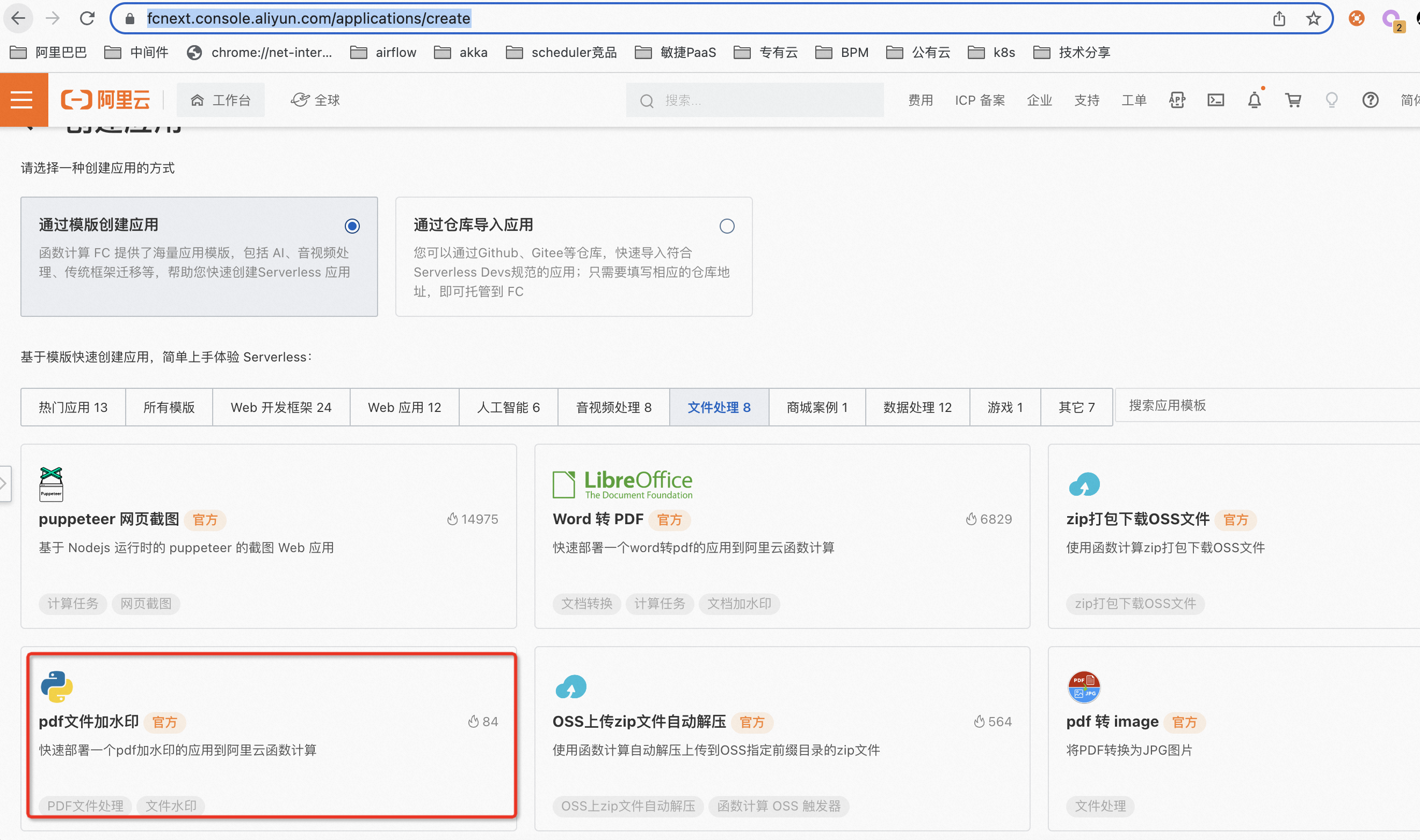The height and width of the screenshot is (840, 1420).
Task: Click the 搜索应用模板 search field
Action: pyautogui.click(x=1267, y=405)
